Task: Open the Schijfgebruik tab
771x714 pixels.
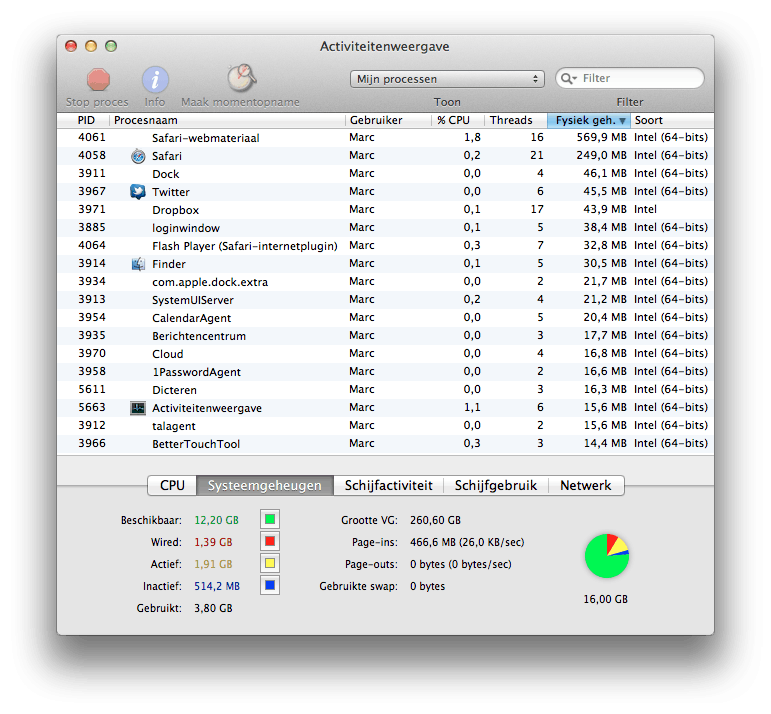Action: coord(496,485)
